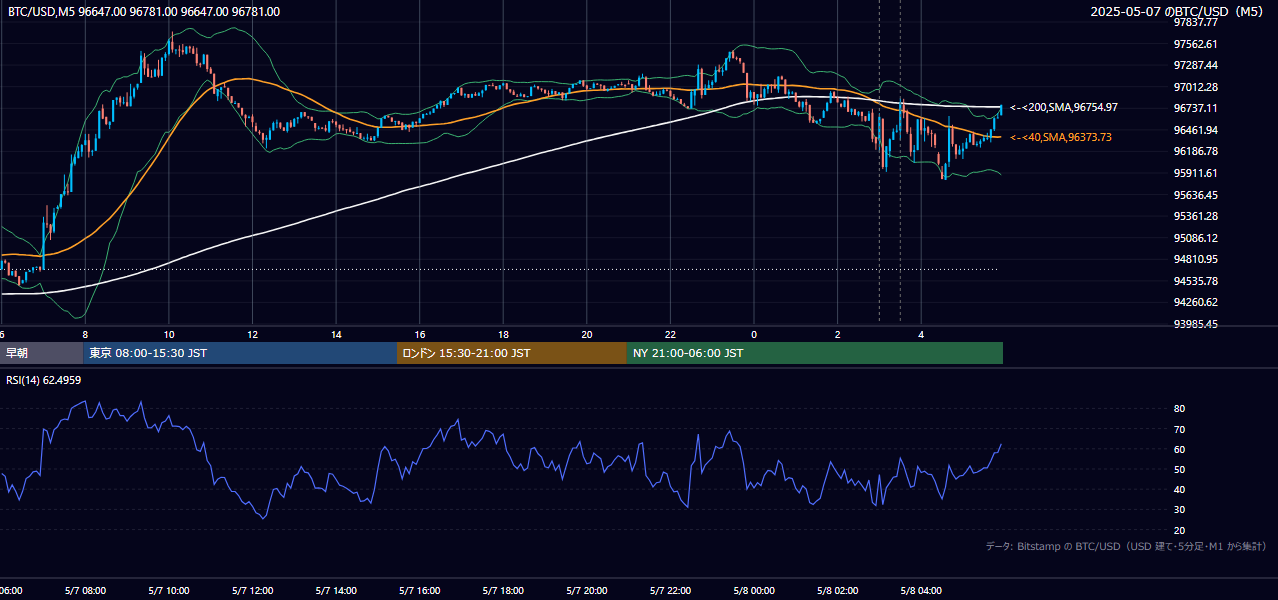Click RSI axis level 30
This screenshot has width=1278, height=600.
click(x=1179, y=509)
